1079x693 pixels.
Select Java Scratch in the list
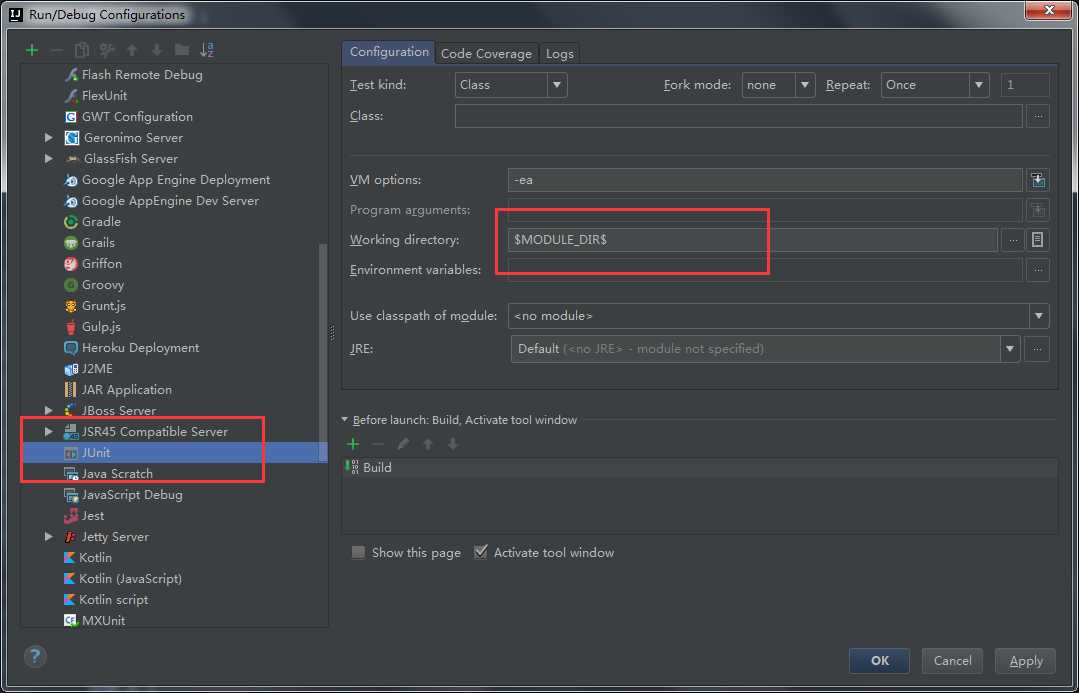(117, 473)
